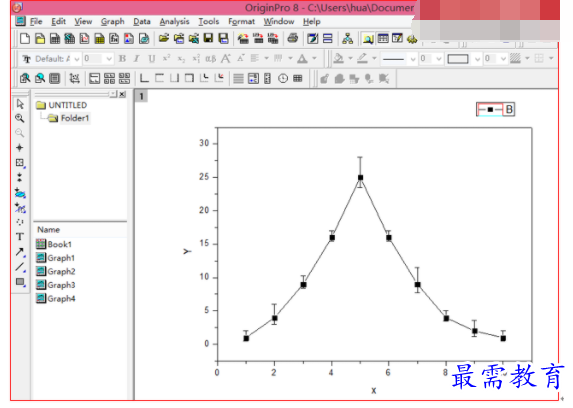Click the Date and Time clock icon
This screenshot has width=573, height=408.
point(283,78)
